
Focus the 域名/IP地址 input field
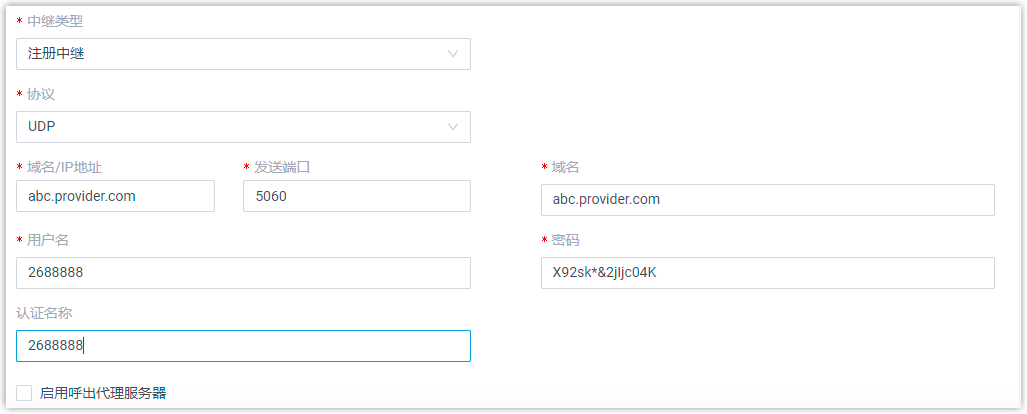click(116, 196)
